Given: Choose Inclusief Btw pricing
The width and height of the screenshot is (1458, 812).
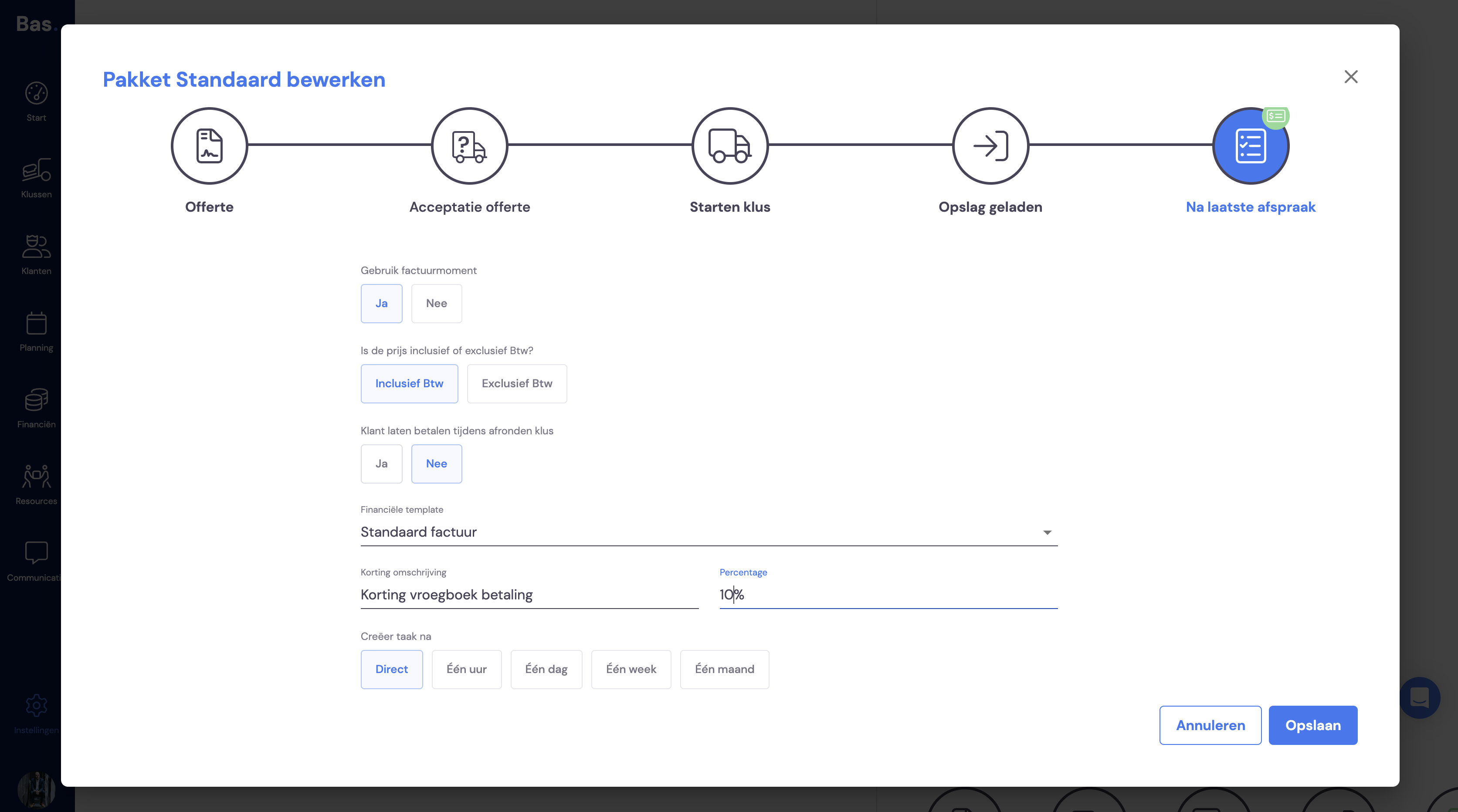Looking at the screenshot, I should (x=409, y=384).
